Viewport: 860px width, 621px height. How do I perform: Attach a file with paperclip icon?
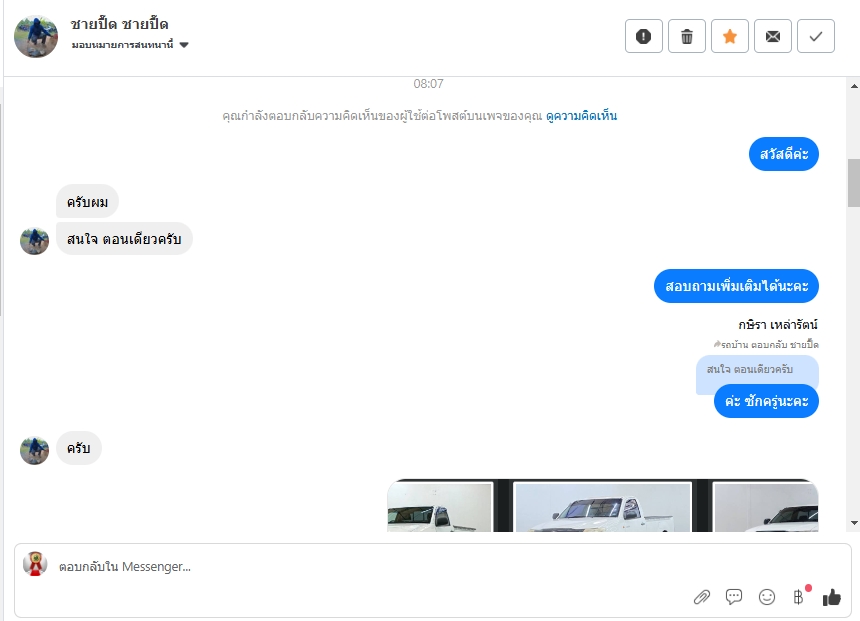pyautogui.click(x=701, y=597)
